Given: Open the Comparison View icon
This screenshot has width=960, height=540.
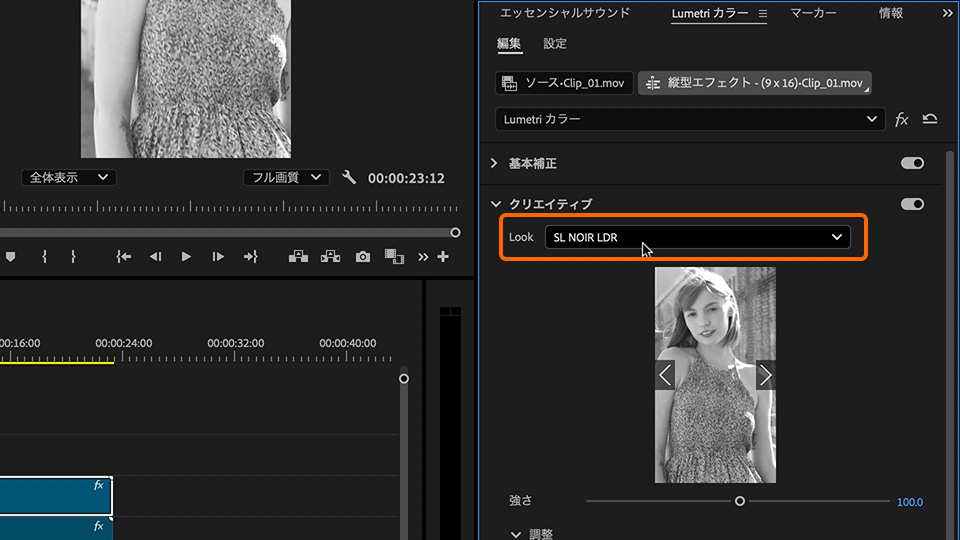Looking at the screenshot, I should point(394,257).
